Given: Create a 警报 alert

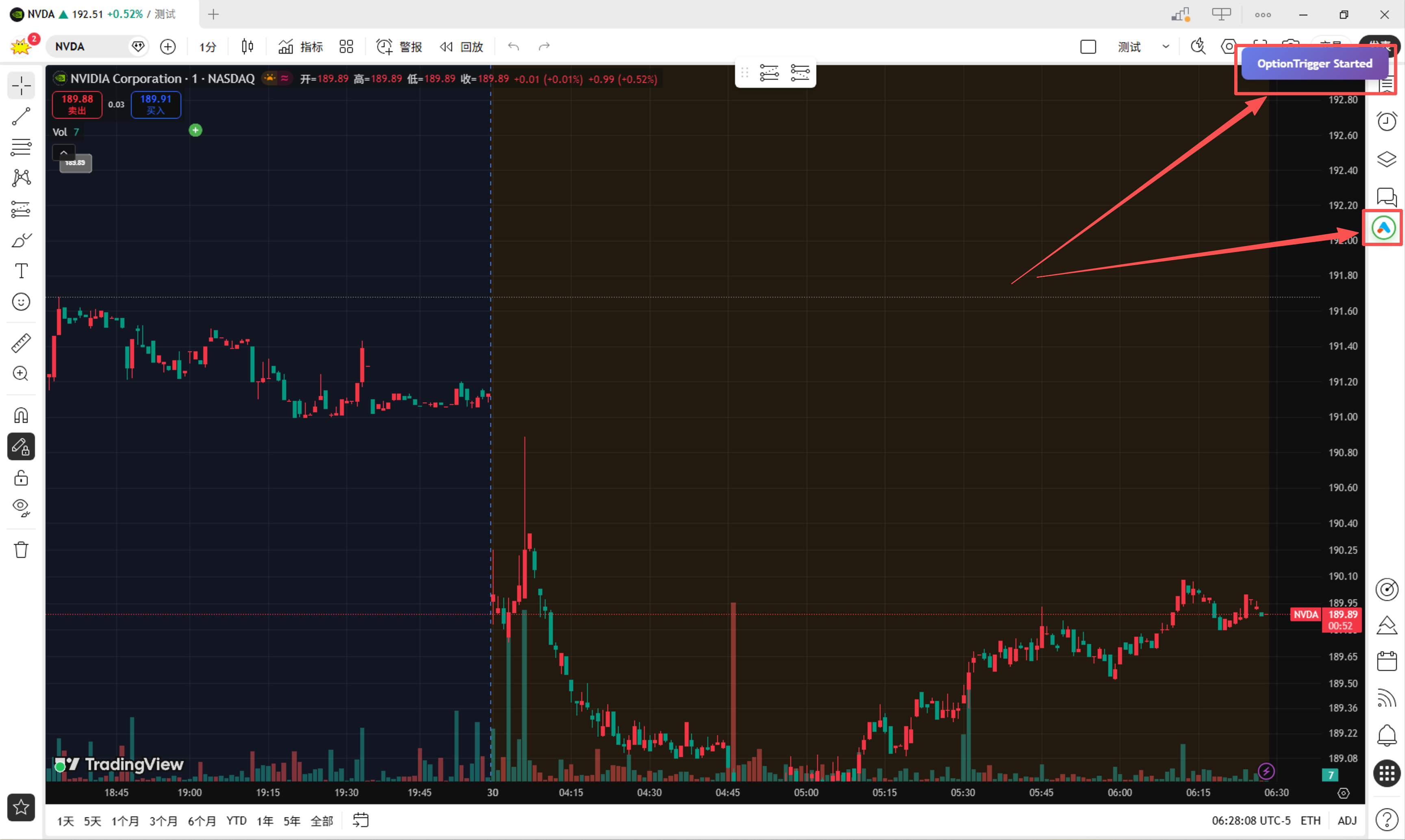Looking at the screenshot, I should pyautogui.click(x=400, y=46).
